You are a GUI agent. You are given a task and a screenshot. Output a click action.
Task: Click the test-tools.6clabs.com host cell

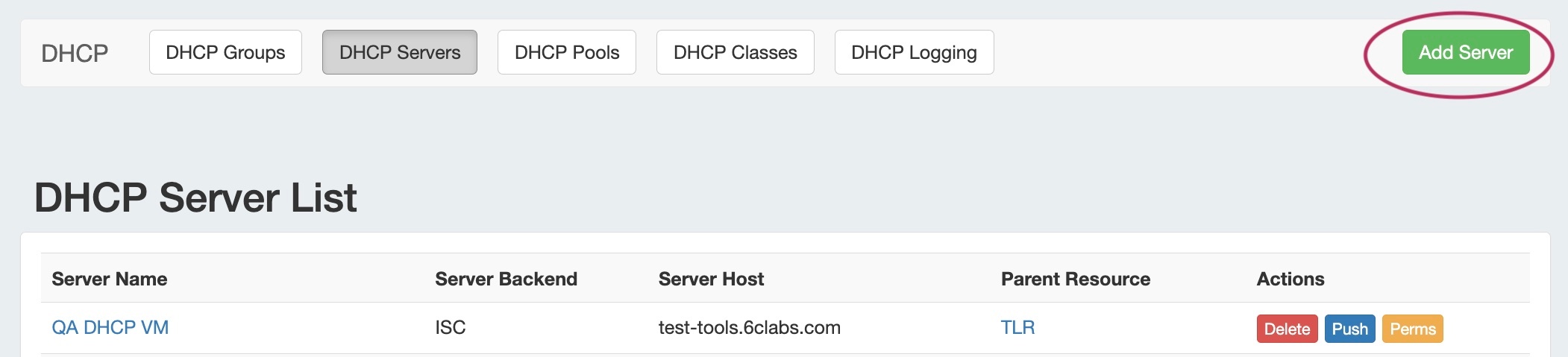[x=749, y=327]
